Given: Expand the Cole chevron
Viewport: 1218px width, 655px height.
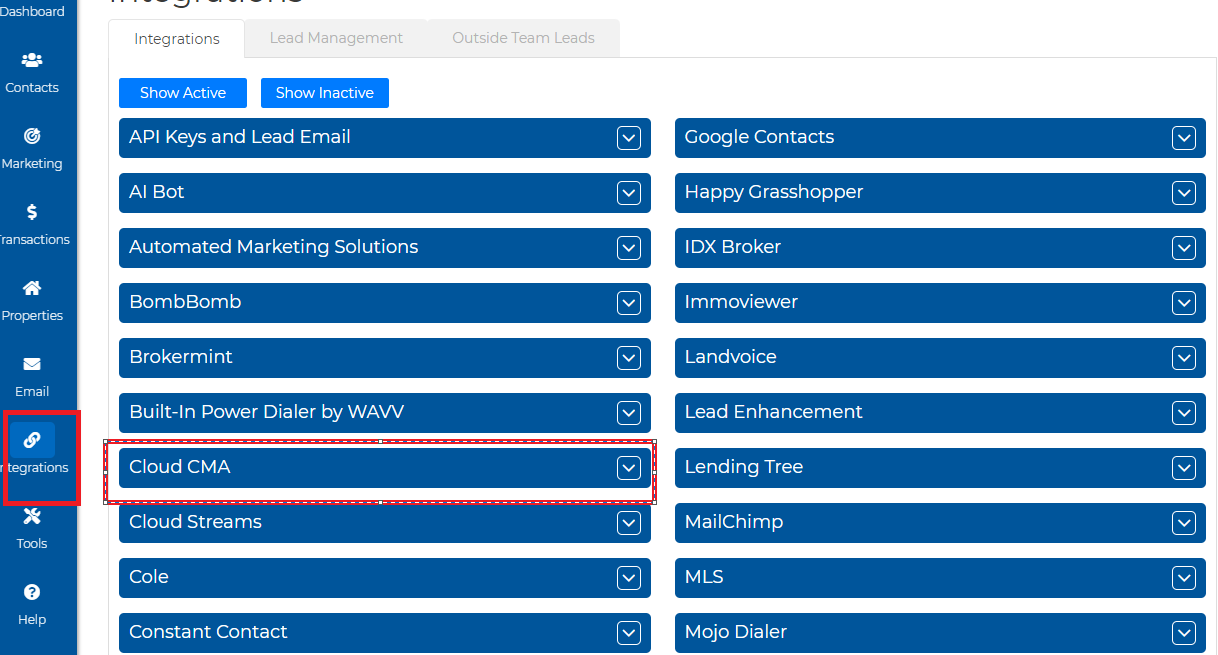Looking at the screenshot, I should (x=629, y=578).
